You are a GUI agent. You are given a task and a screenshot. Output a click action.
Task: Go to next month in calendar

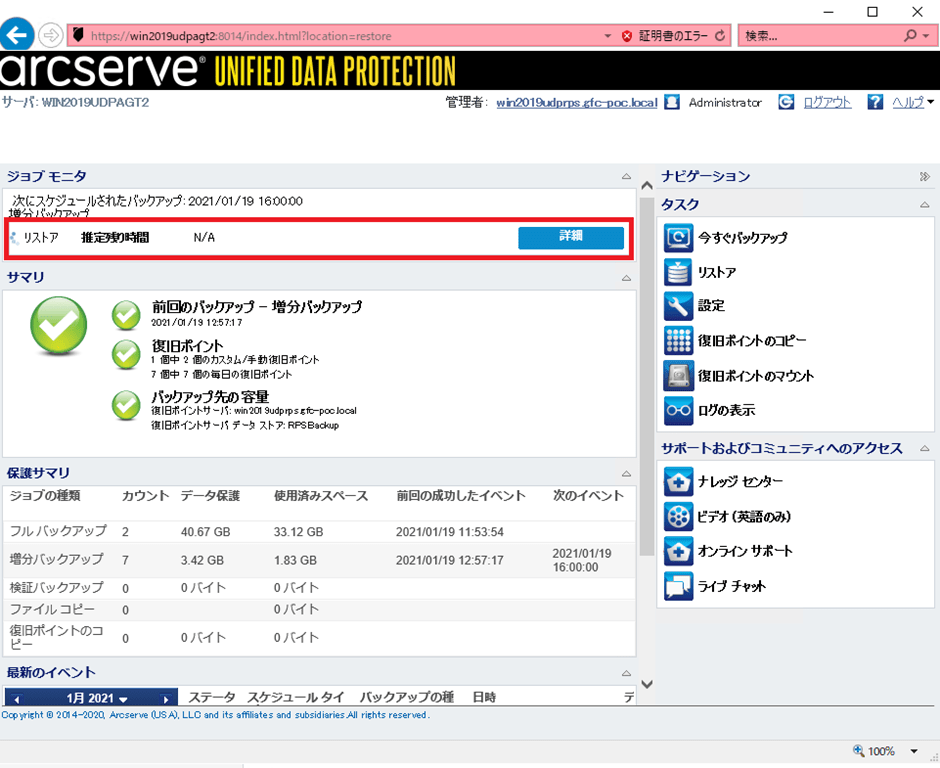click(166, 698)
